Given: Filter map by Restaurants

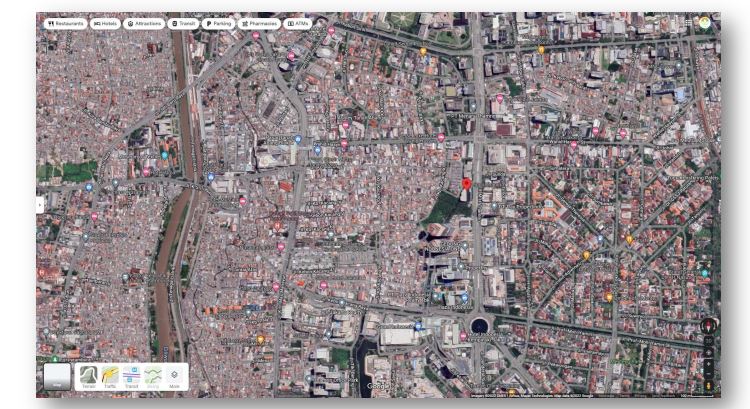Looking at the screenshot, I should (66, 23).
